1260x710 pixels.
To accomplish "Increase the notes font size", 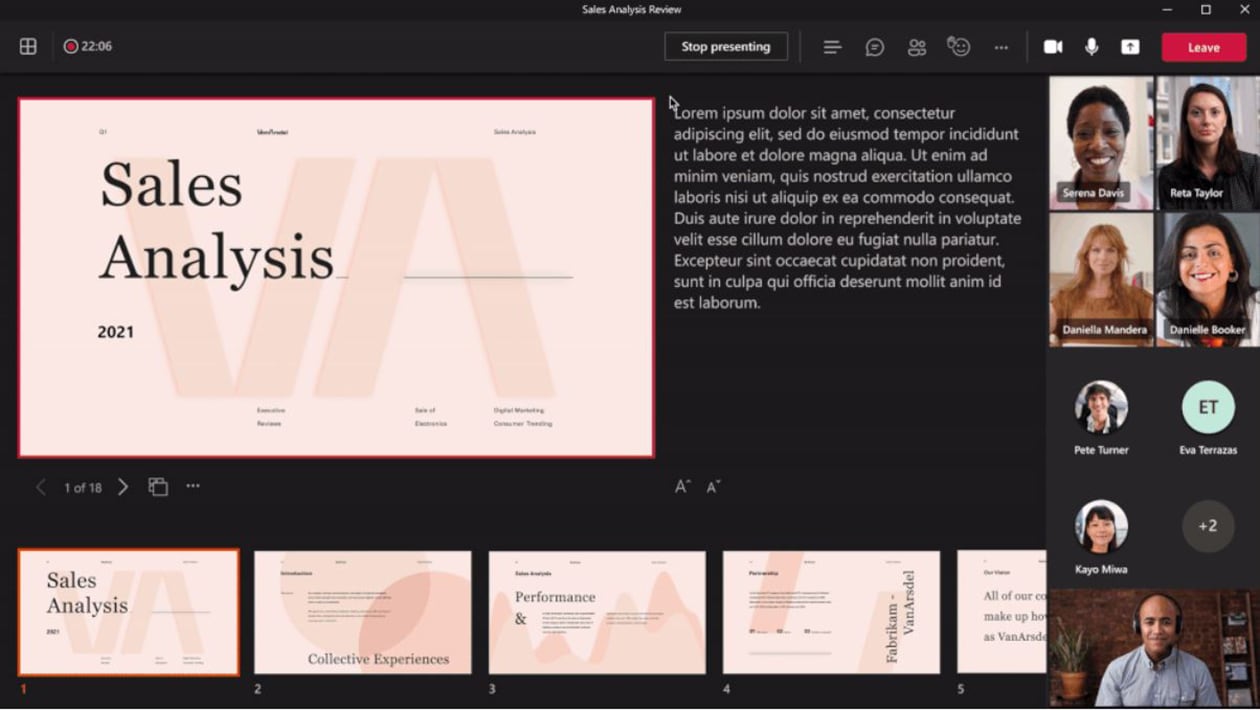I will pos(683,486).
